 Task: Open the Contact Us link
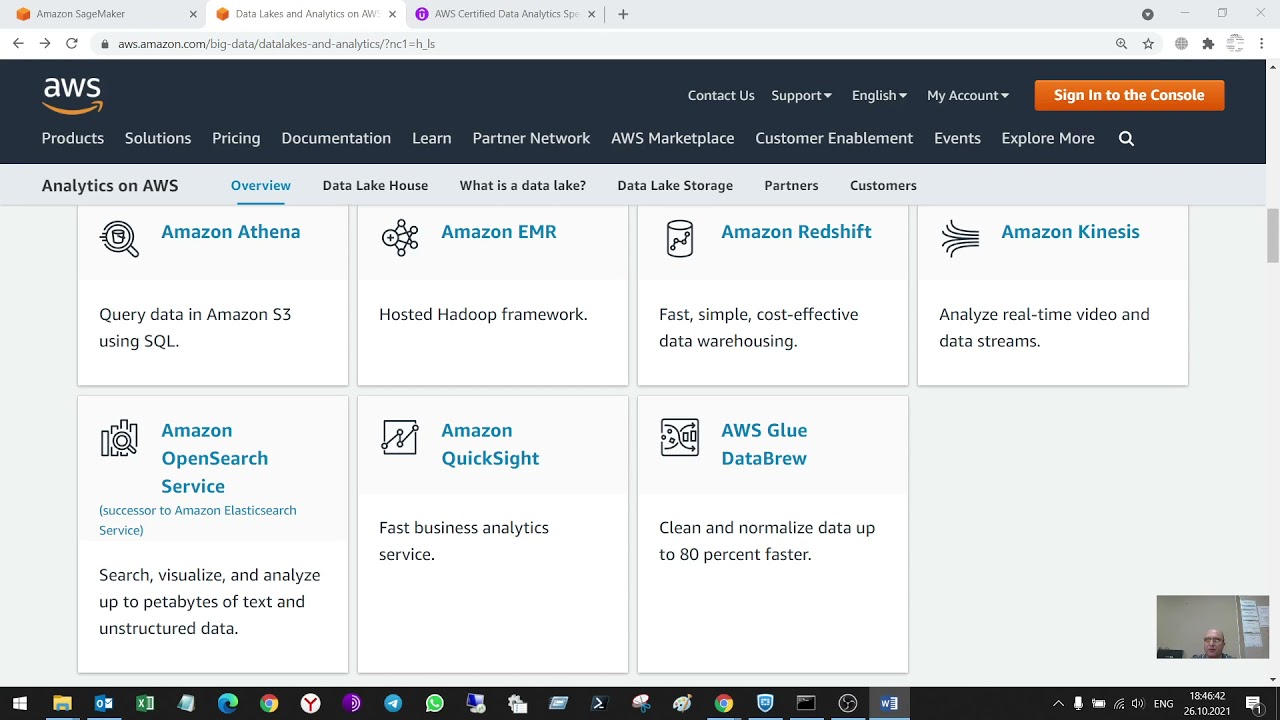[x=721, y=95]
